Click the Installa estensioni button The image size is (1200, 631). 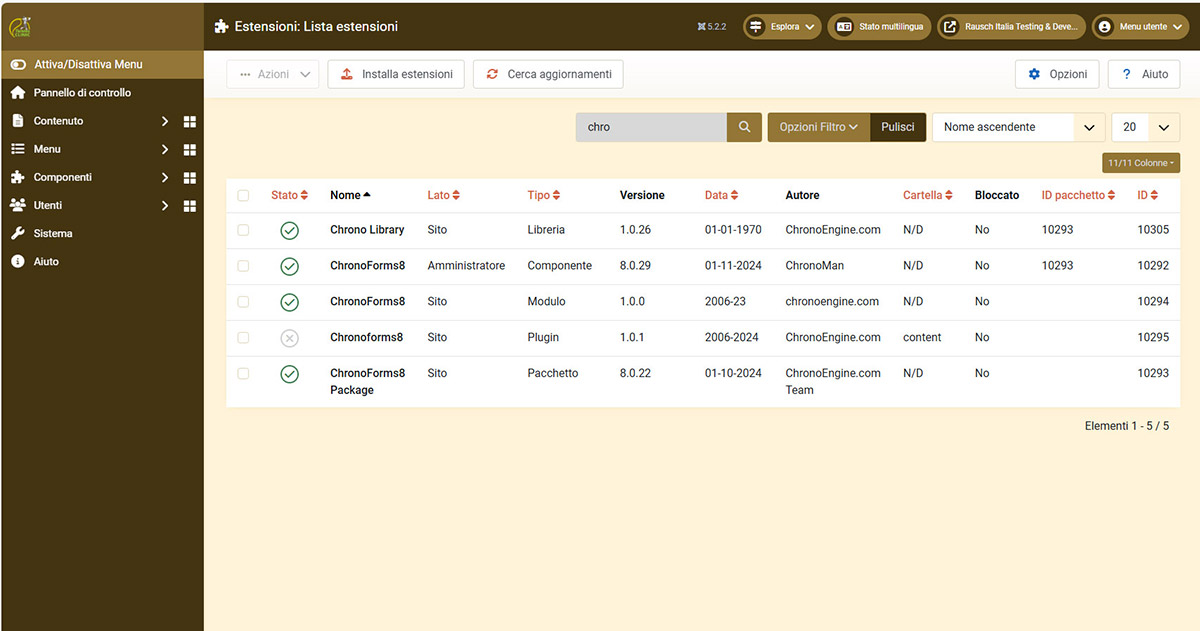tap(396, 74)
